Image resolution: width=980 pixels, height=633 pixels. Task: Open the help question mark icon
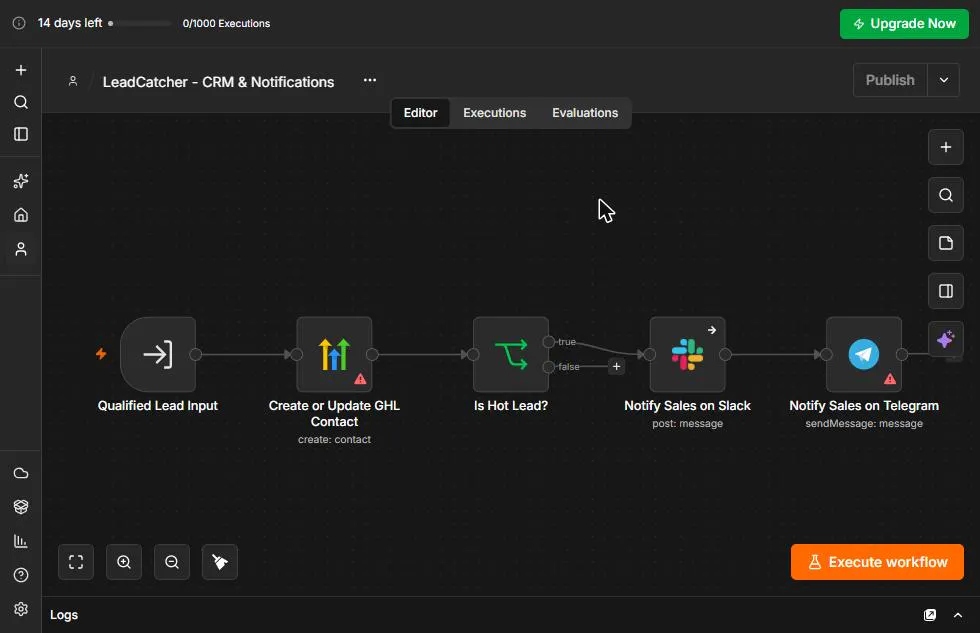click(x=21, y=575)
